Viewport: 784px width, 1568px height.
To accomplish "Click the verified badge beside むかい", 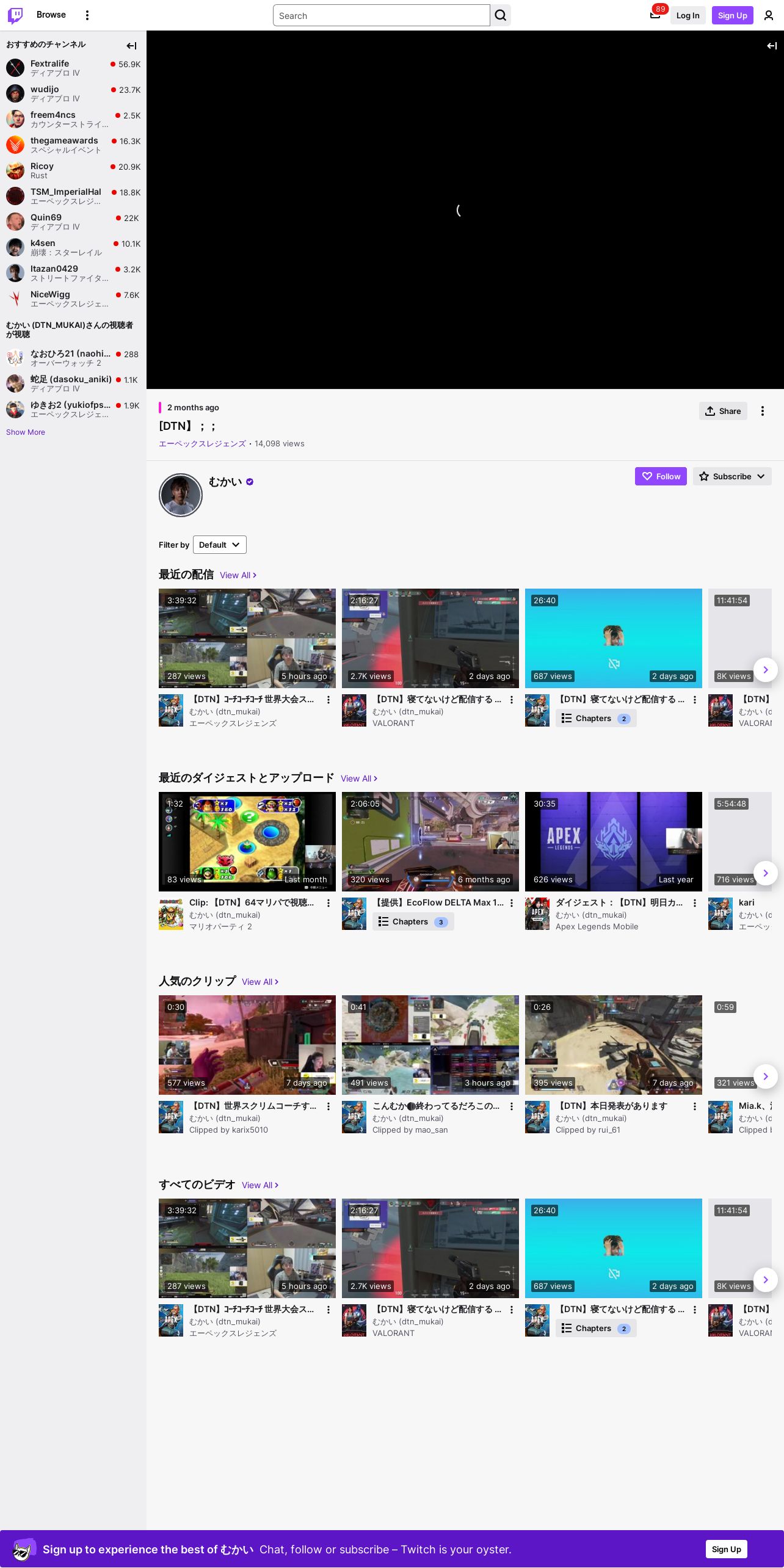I will (x=250, y=482).
